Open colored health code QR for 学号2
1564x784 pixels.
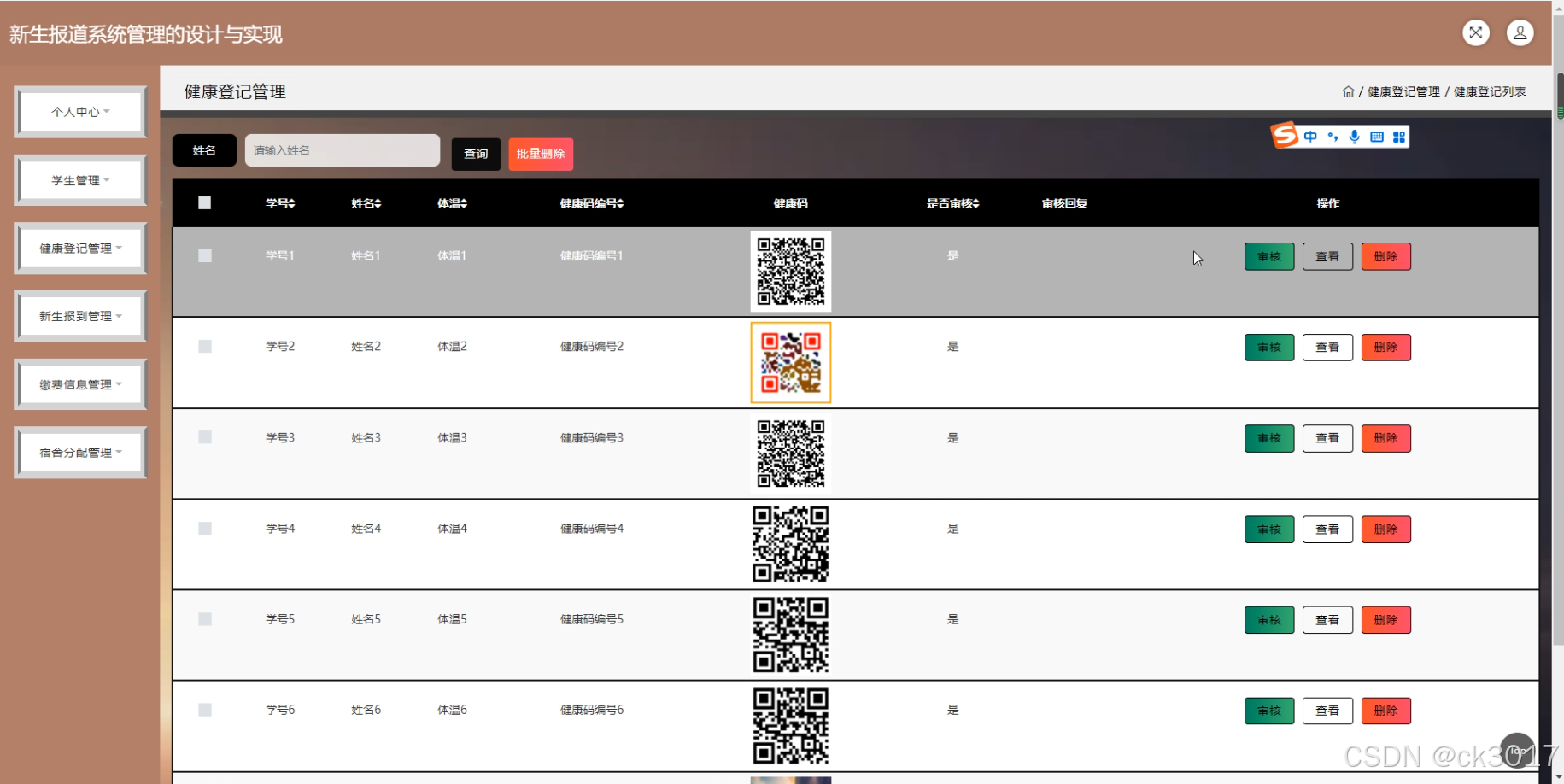point(791,362)
